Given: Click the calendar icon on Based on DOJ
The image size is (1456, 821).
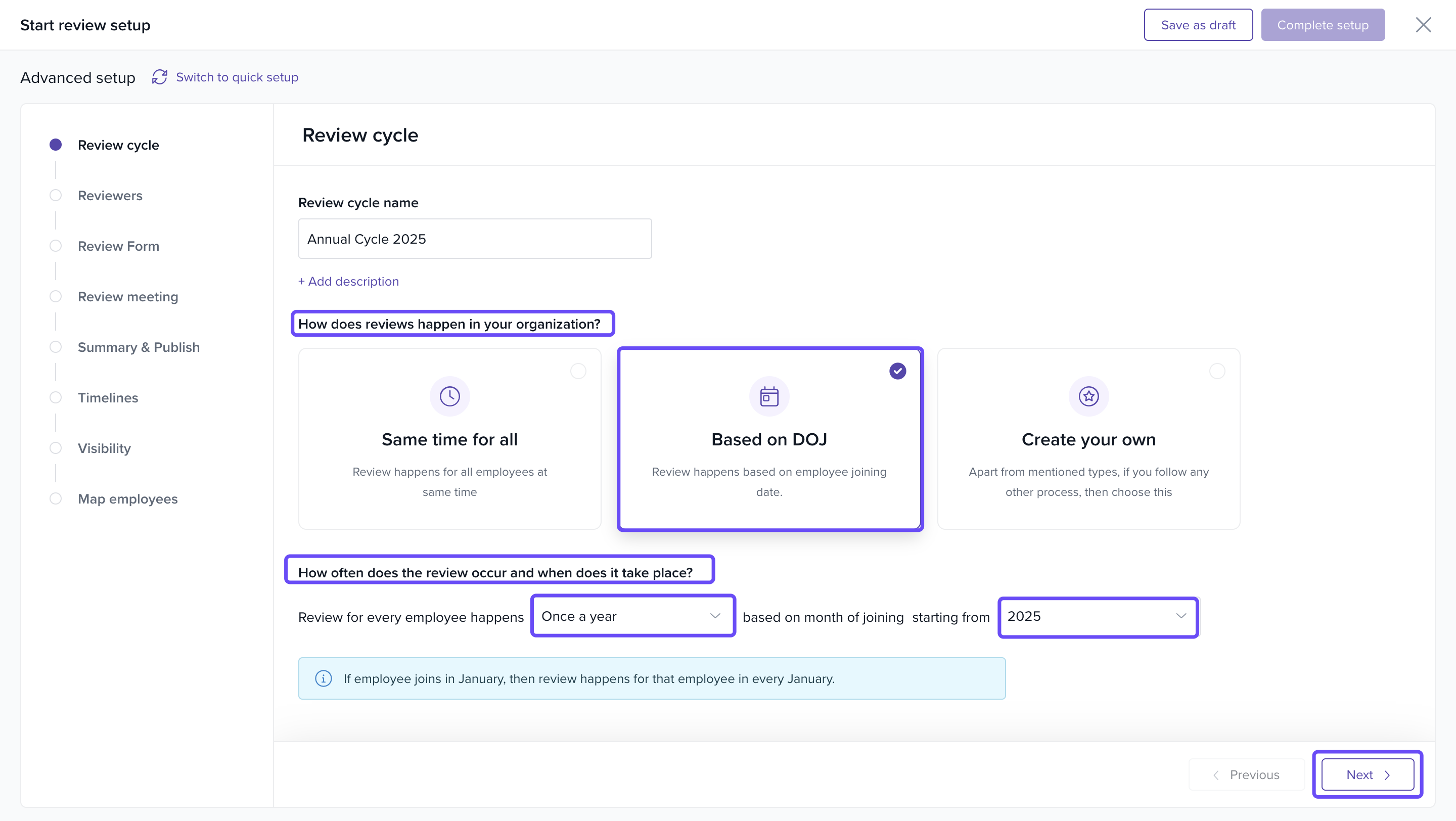Looking at the screenshot, I should pyautogui.click(x=768, y=395).
